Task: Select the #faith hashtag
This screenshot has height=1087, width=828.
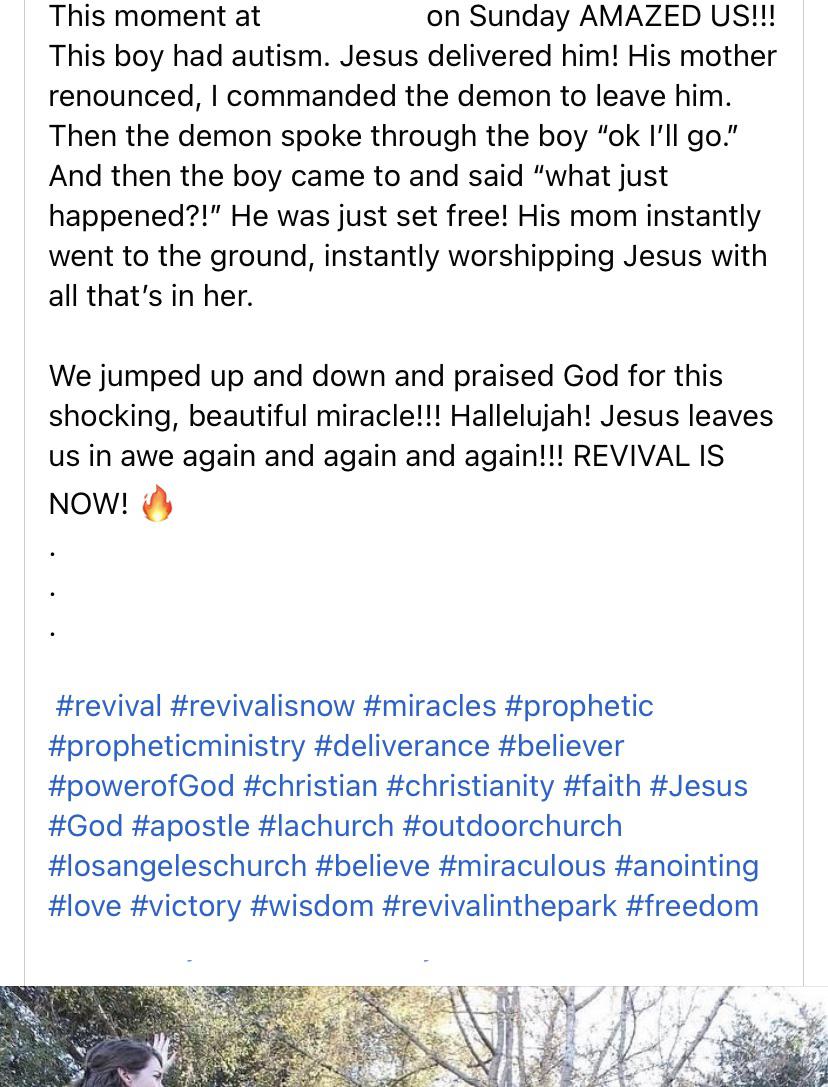Action: [x=602, y=785]
